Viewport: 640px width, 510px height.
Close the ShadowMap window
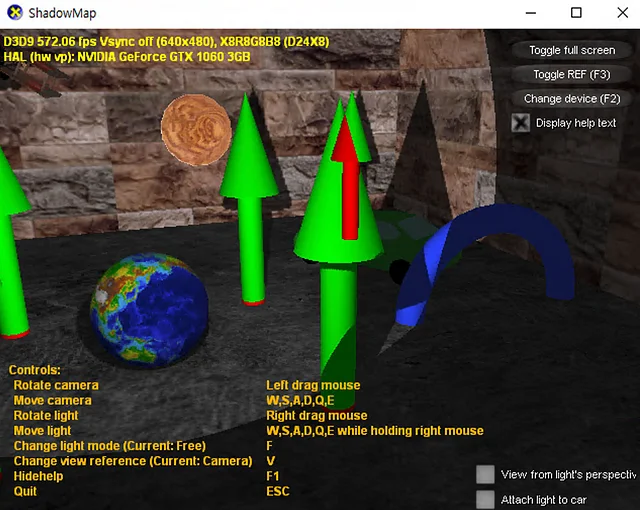[x=619, y=13]
